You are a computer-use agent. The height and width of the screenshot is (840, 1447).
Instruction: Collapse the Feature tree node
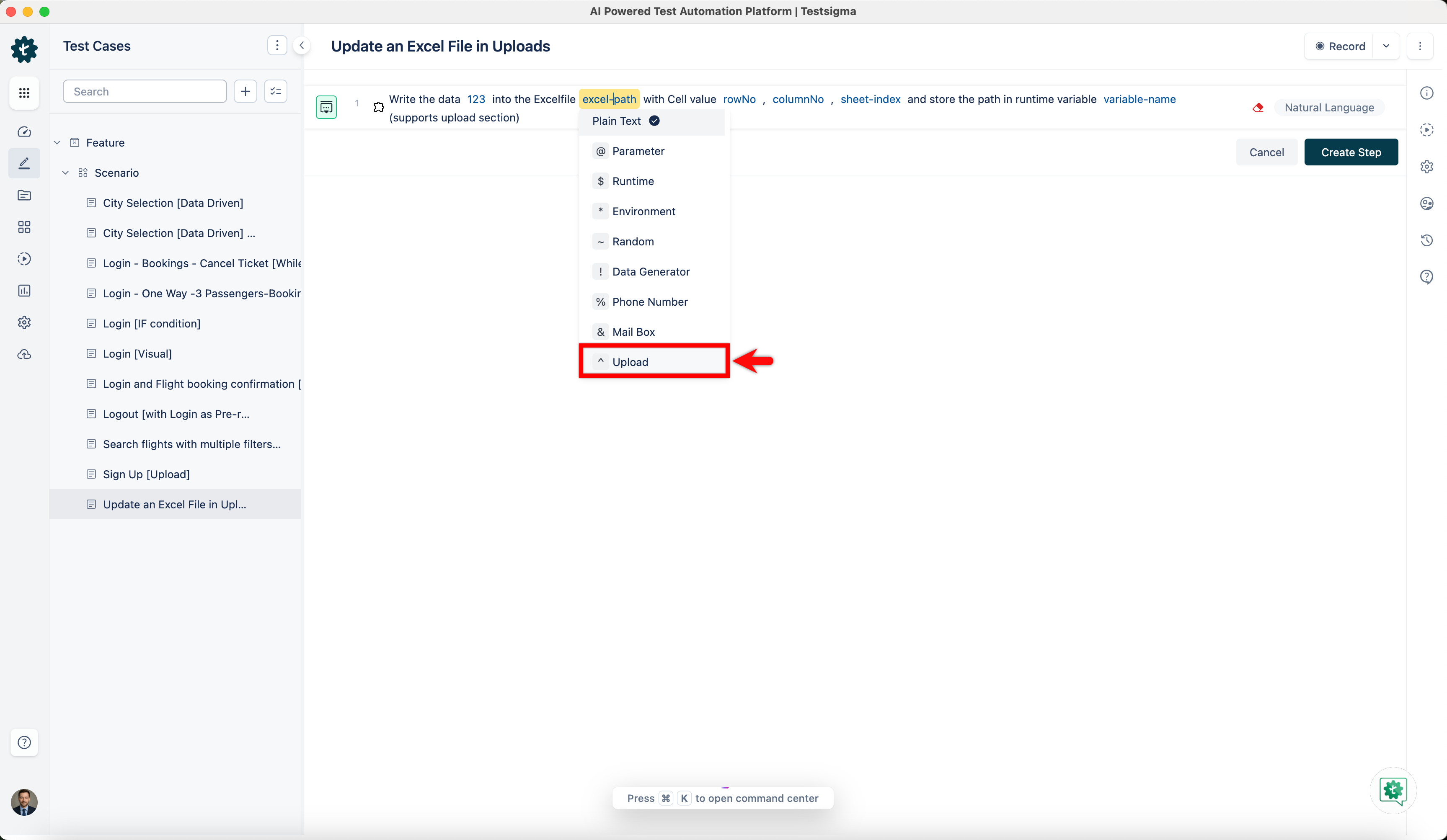57,143
